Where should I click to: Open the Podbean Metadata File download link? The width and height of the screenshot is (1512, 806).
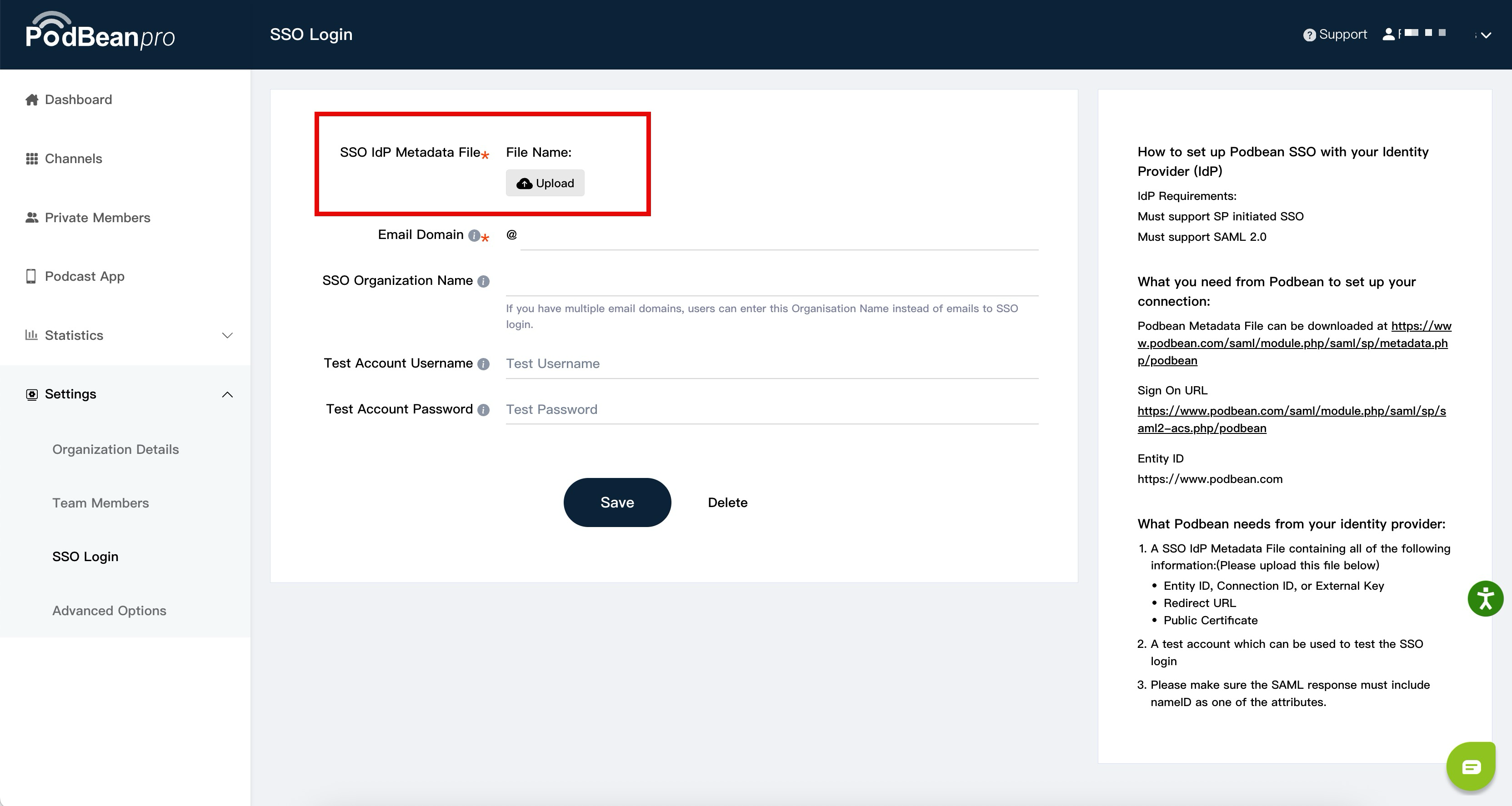click(x=1294, y=343)
